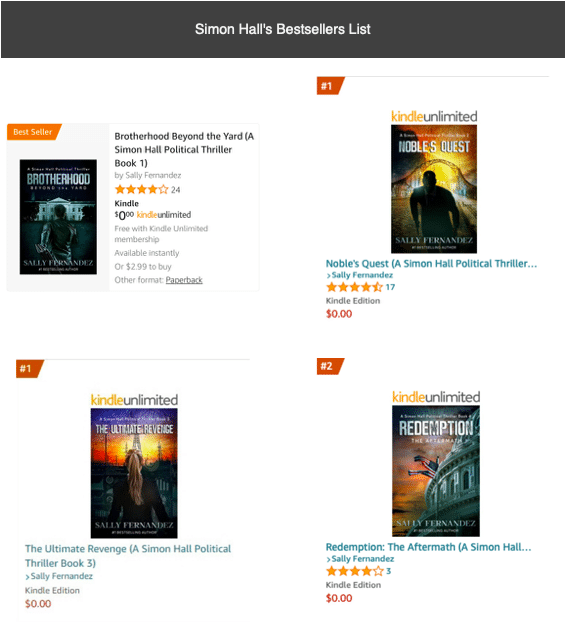This screenshot has height=629, width=565.
Task: Click kindleunlimited logo above Redemption cover
Action: click(436, 397)
